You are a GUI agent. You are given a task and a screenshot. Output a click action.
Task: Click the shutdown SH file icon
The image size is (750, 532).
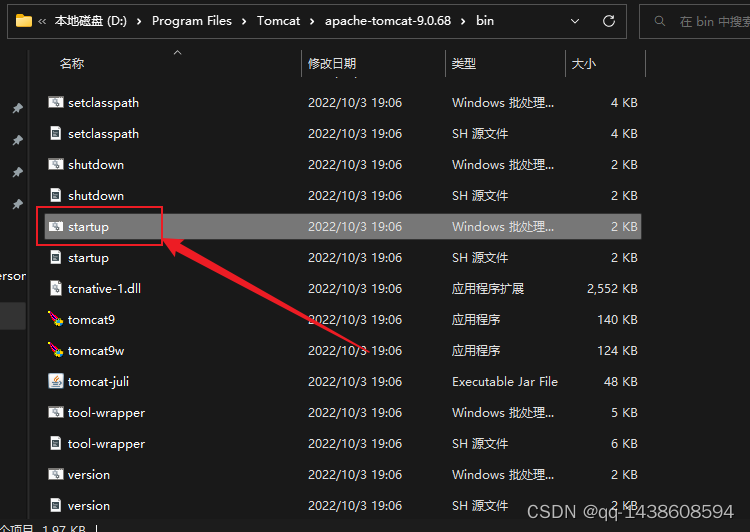coord(55,195)
